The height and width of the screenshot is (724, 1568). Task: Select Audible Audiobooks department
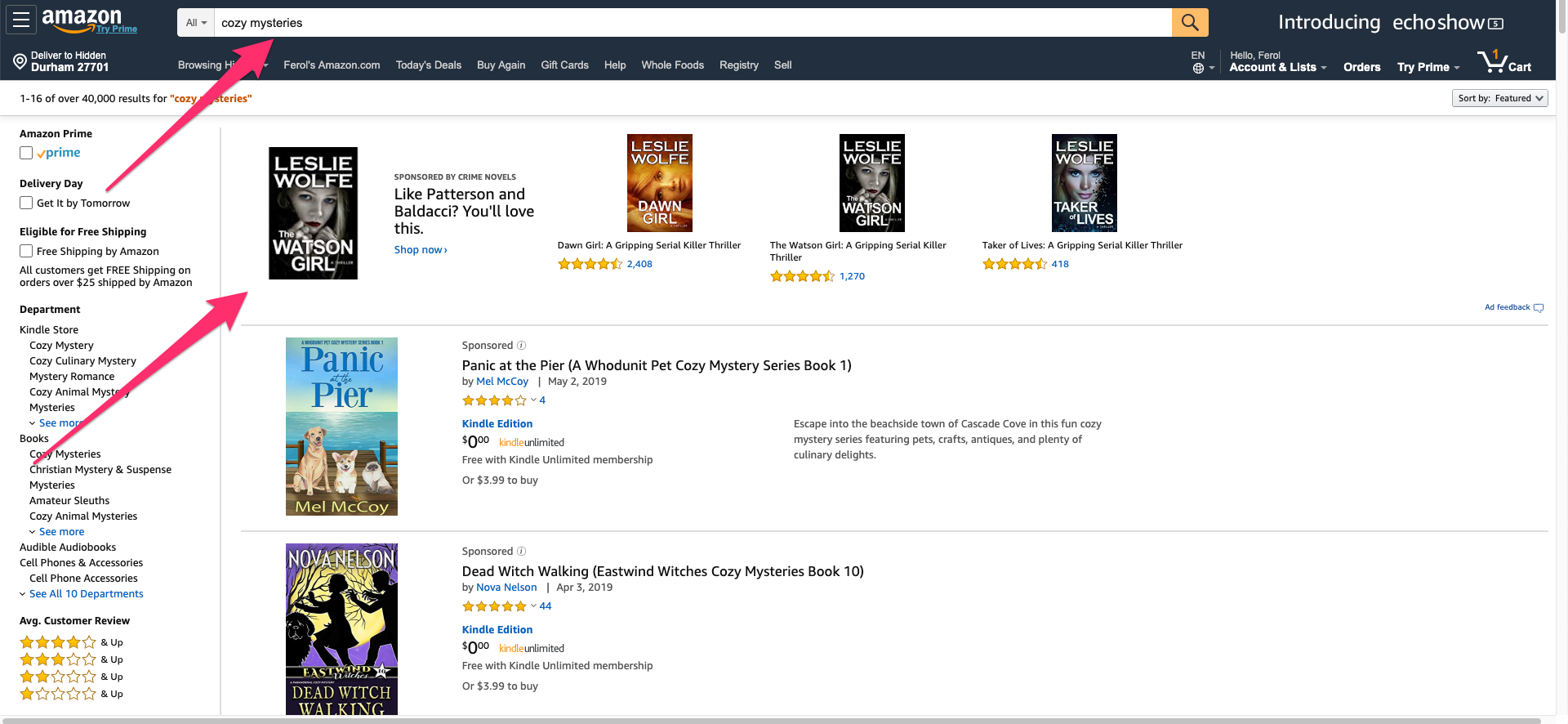click(x=68, y=547)
